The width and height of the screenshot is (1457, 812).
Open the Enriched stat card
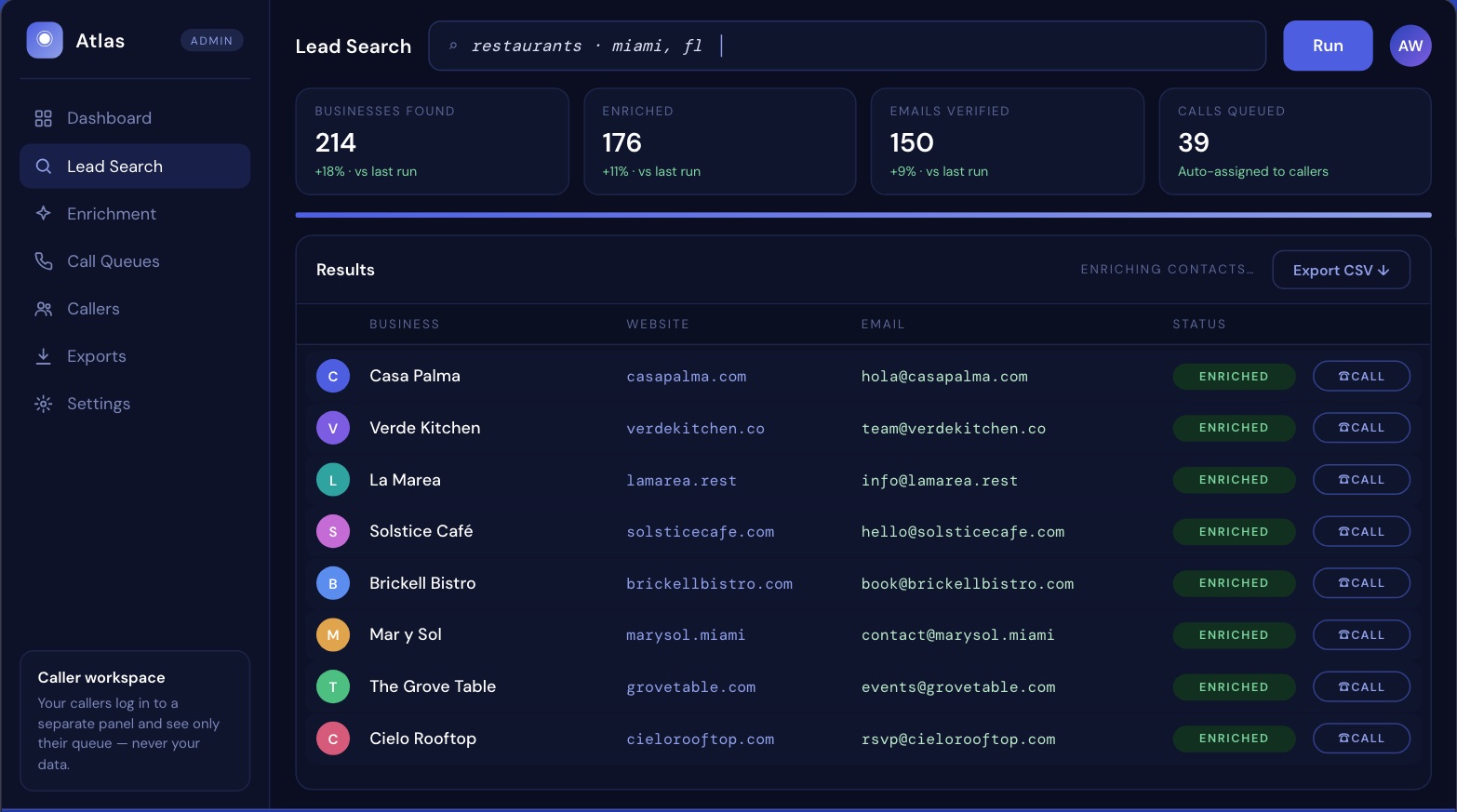pos(720,141)
